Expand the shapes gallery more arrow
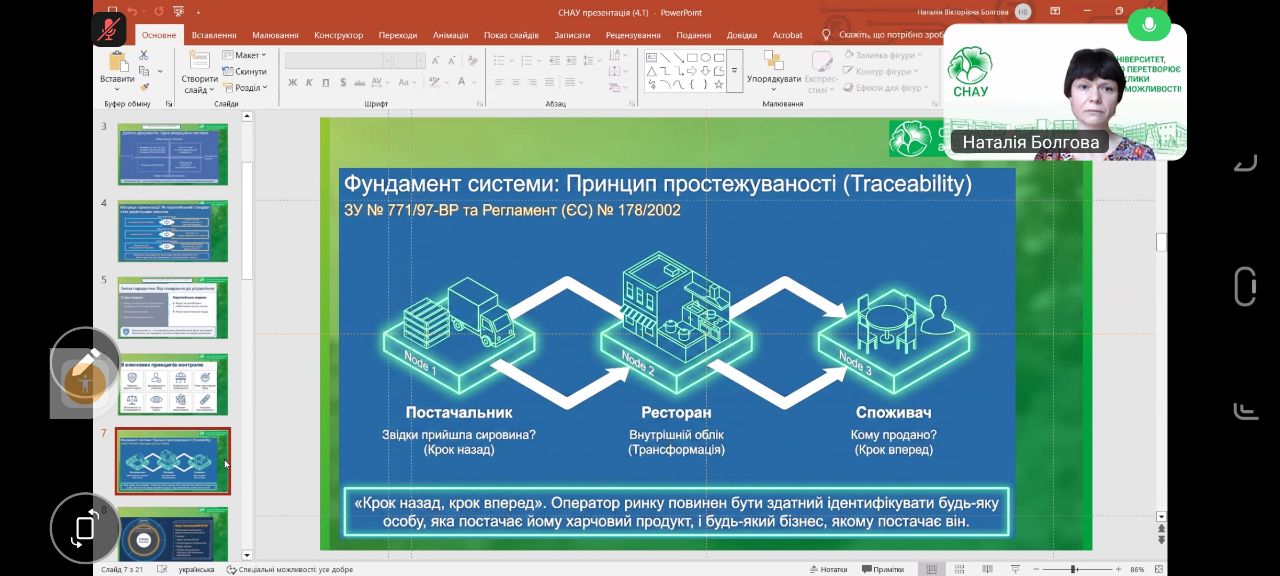The image size is (1280, 576). pyautogui.click(x=734, y=71)
